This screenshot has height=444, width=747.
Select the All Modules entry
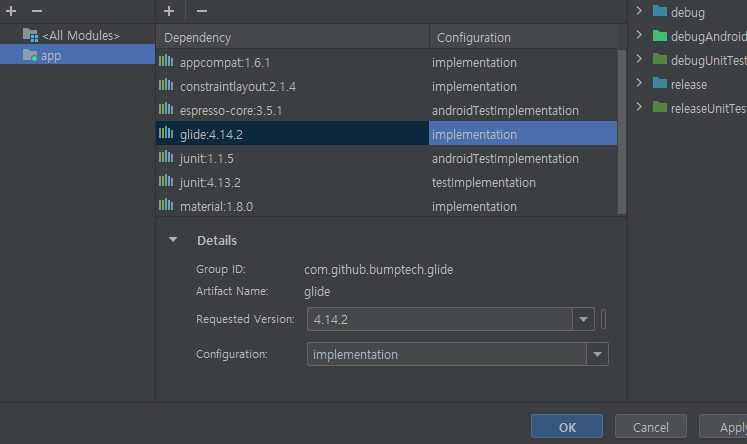(78, 35)
